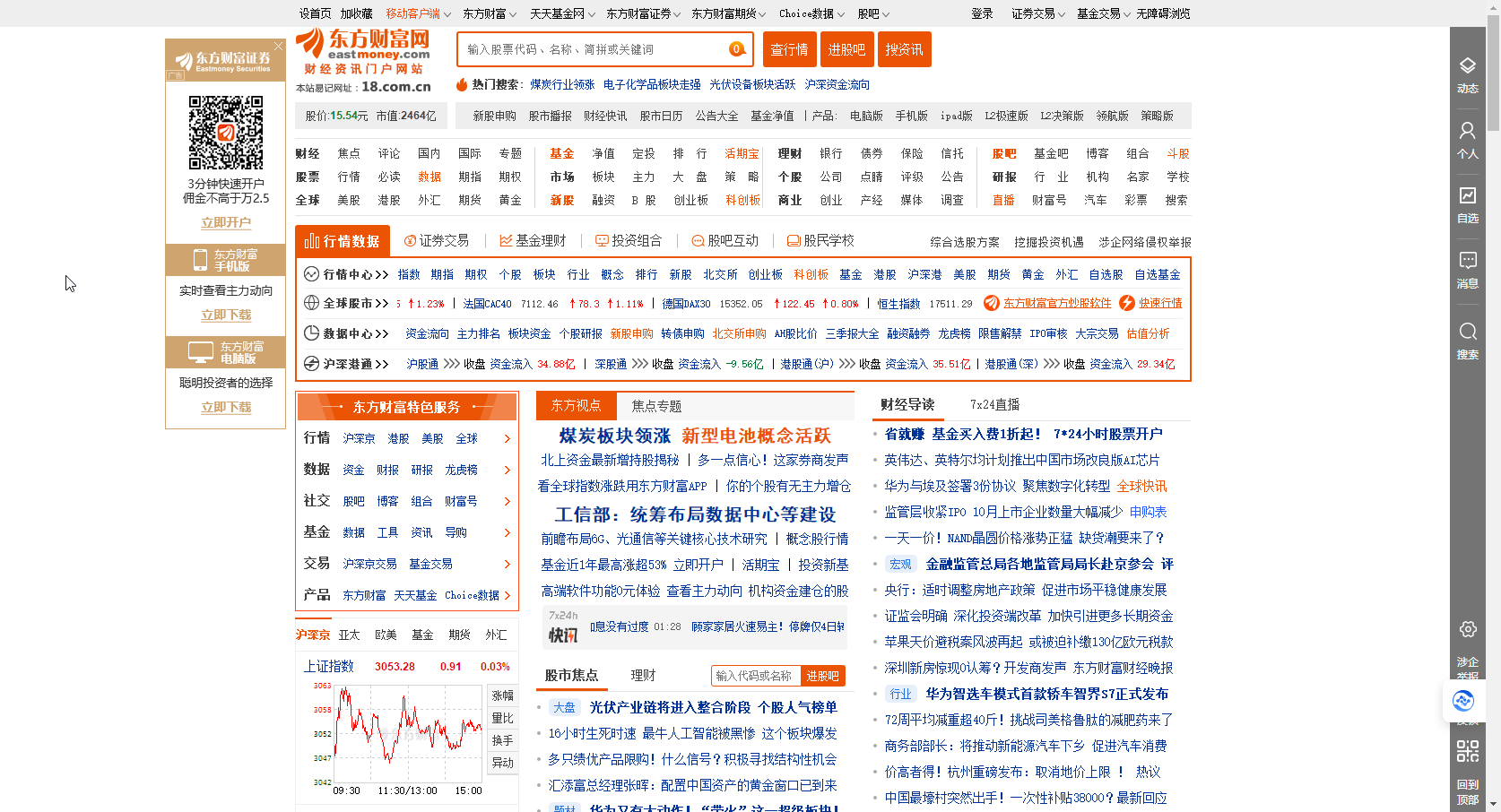This screenshot has width=1501, height=812.
Task: Click 输入代码或名称 input field
Action: pyautogui.click(x=755, y=676)
